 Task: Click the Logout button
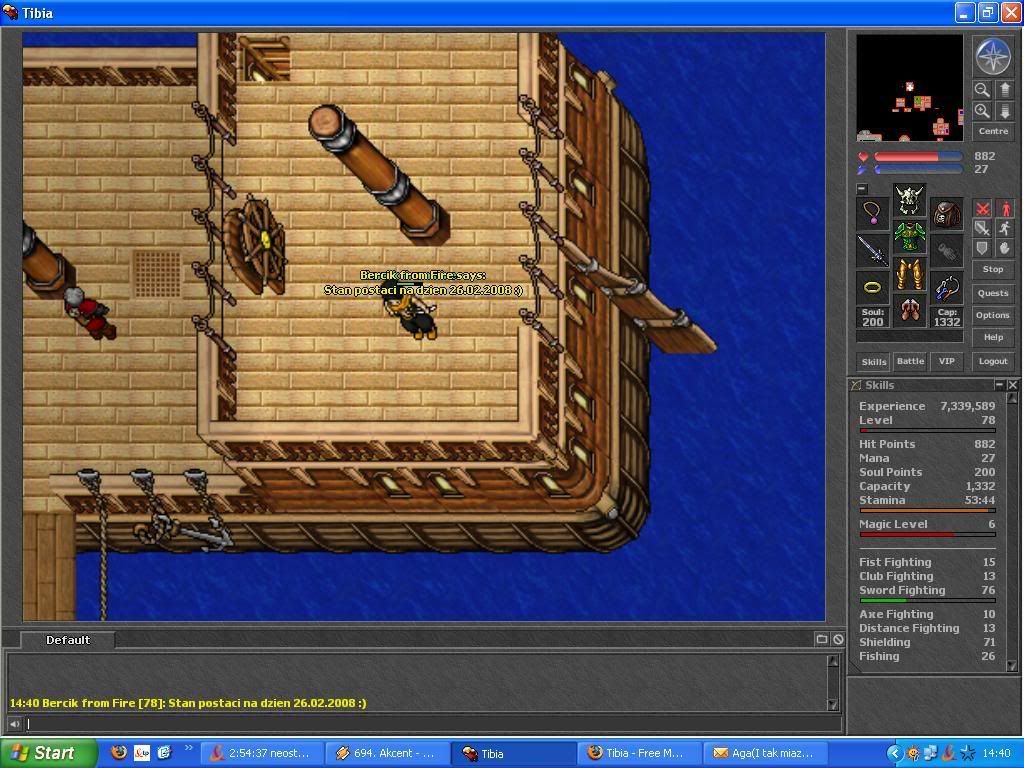point(993,361)
